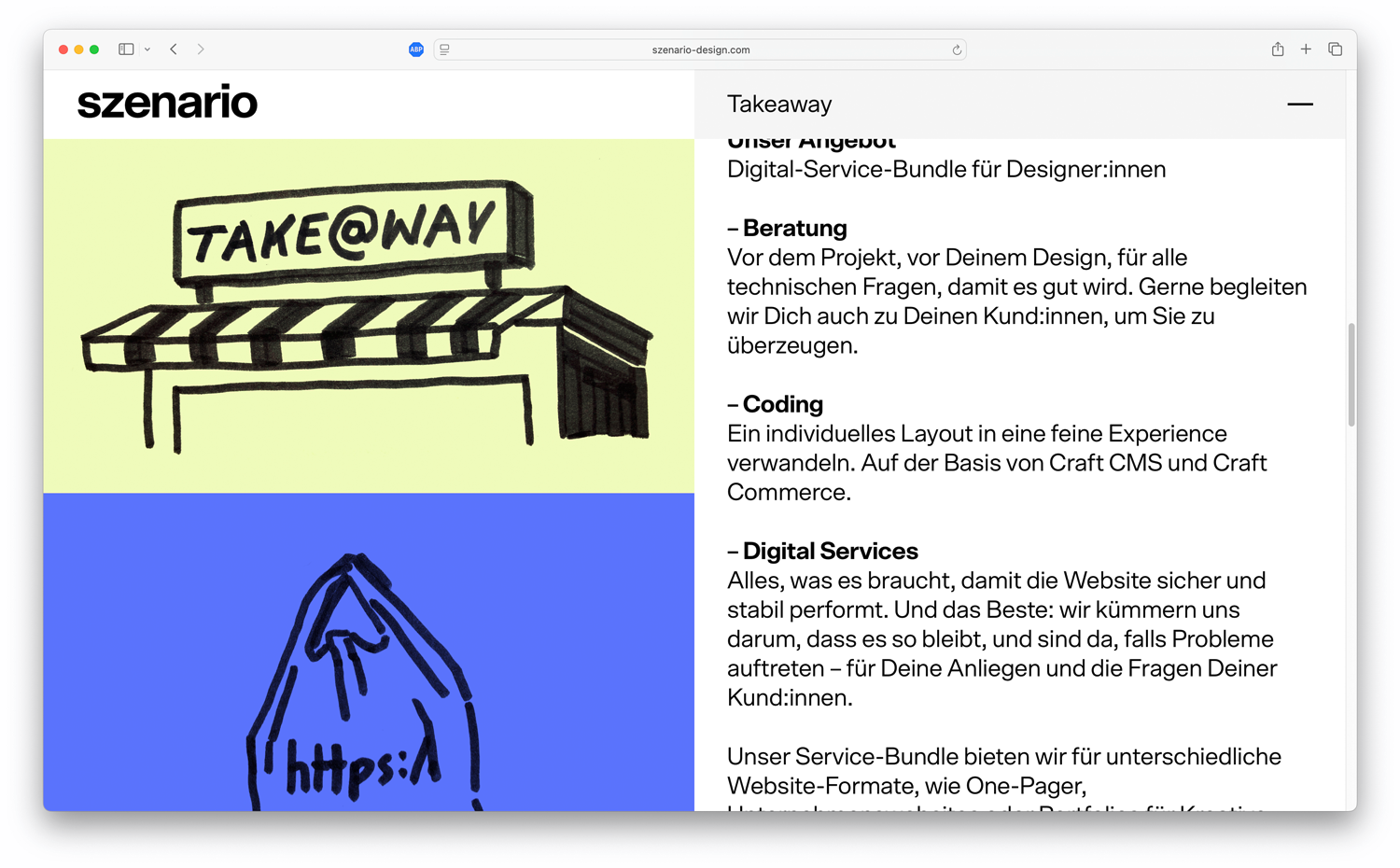Click the https bag illustration
This screenshot has width=1400, height=868.
point(364,681)
